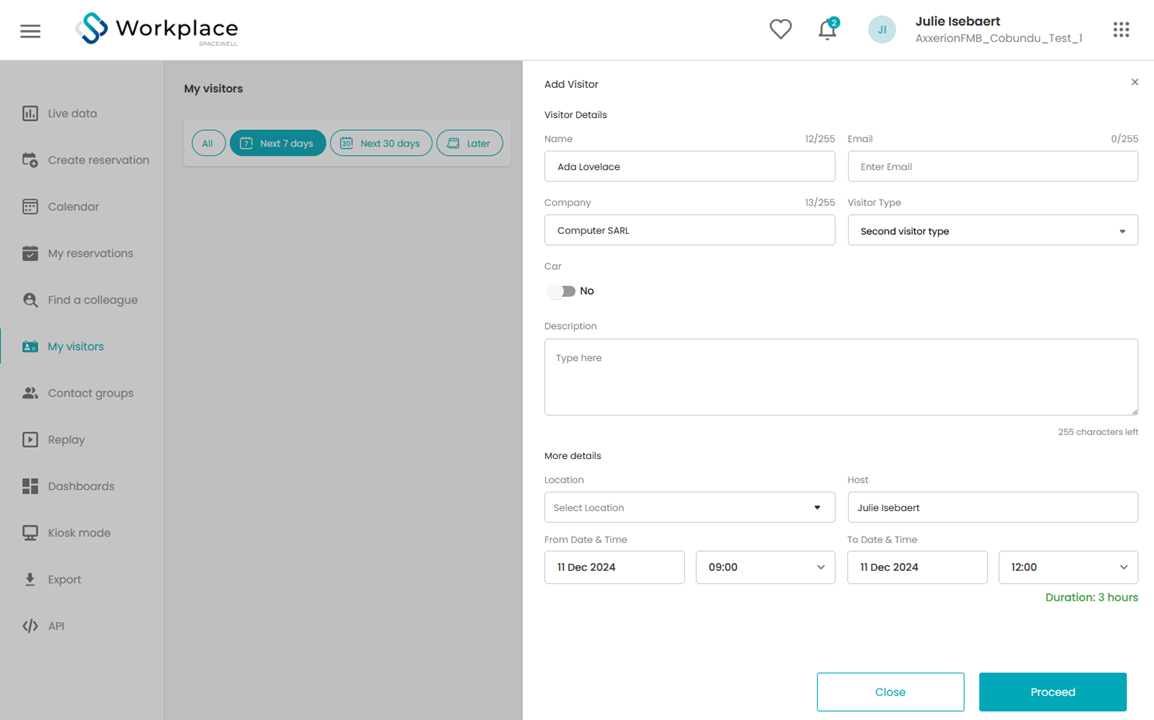Viewport: 1154px width, 720px height.
Task: Open the hamburger navigation menu
Action: tap(30, 31)
